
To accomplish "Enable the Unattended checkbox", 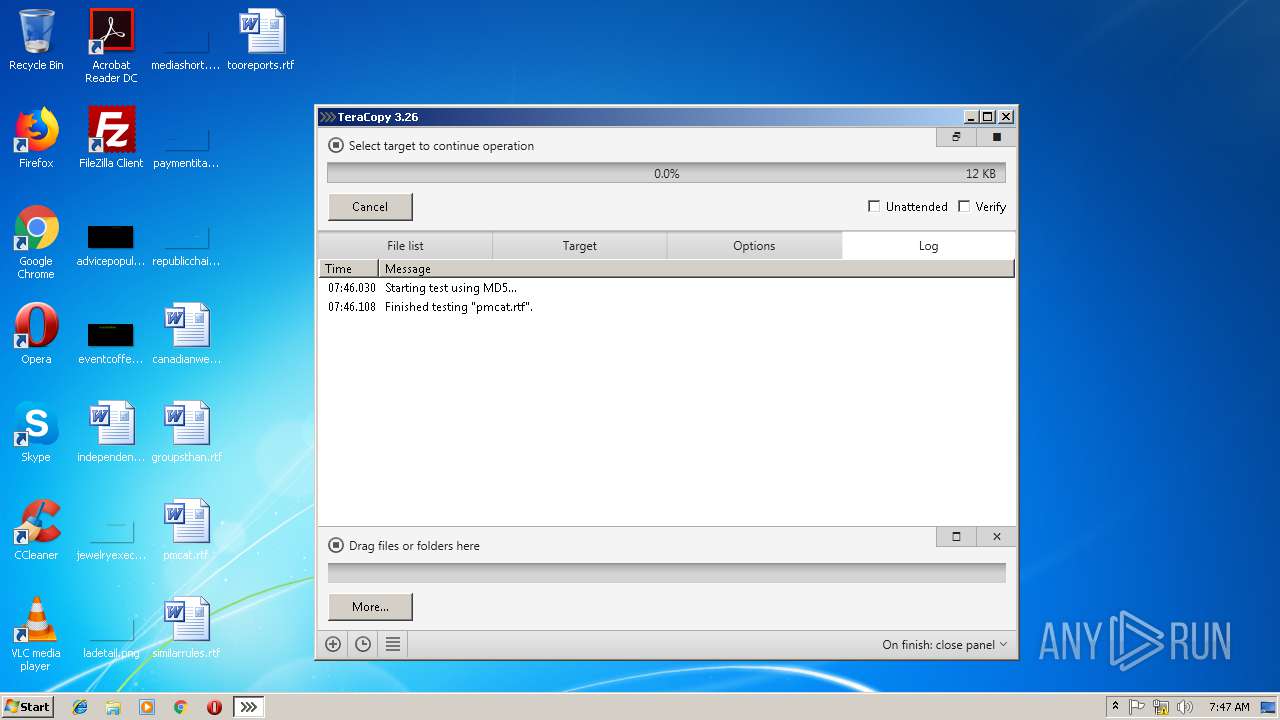I will tap(874, 206).
